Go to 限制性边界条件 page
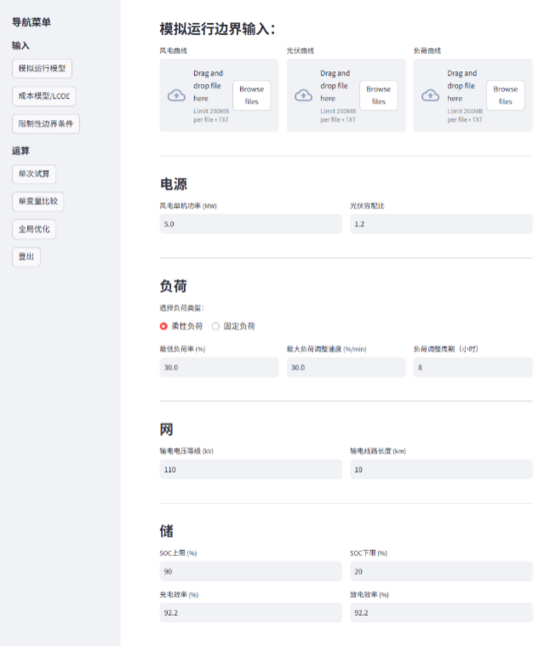 [x=46, y=124]
